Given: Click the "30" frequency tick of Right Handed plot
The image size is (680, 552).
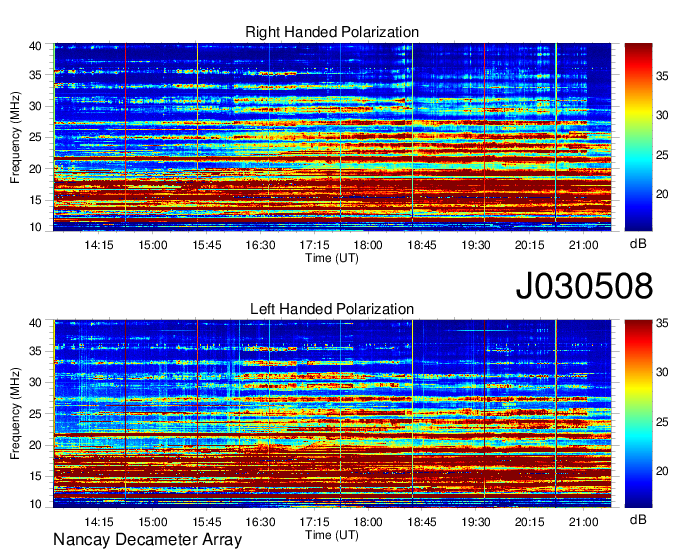Looking at the screenshot, I should [36, 106].
